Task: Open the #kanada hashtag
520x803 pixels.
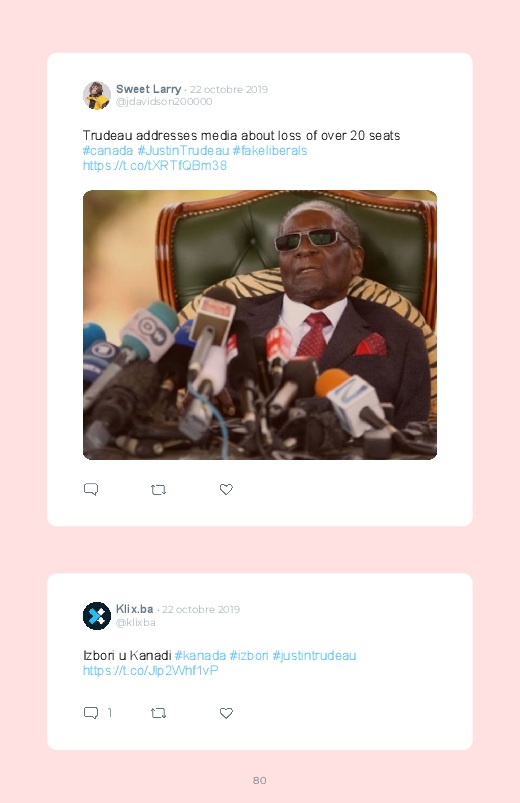Action: 200,656
